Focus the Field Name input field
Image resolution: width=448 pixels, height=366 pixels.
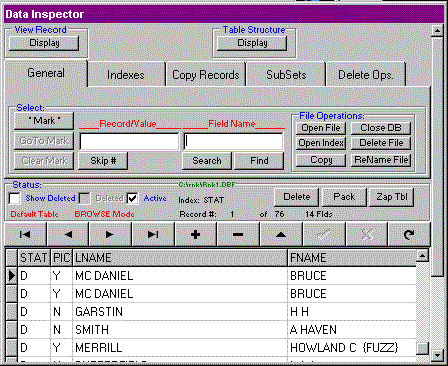coord(233,142)
